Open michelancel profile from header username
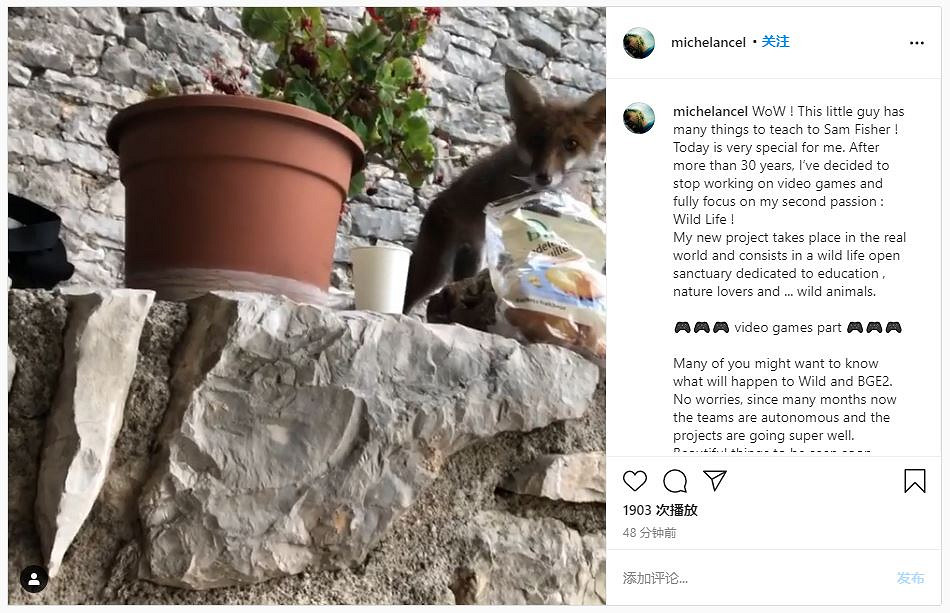 708,43
